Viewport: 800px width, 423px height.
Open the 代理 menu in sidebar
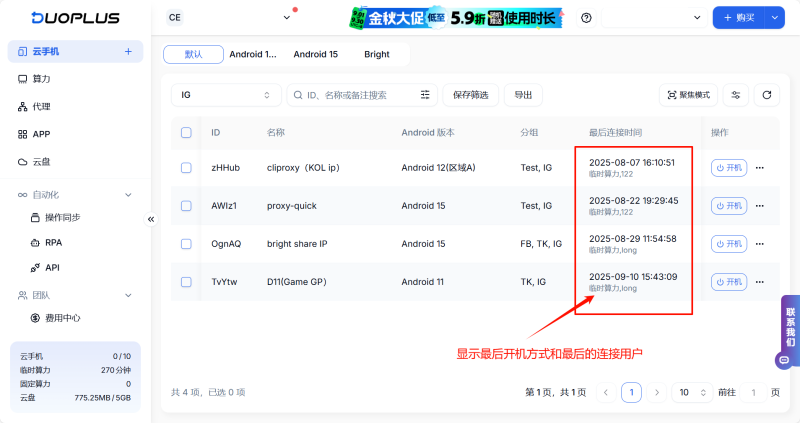41,106
